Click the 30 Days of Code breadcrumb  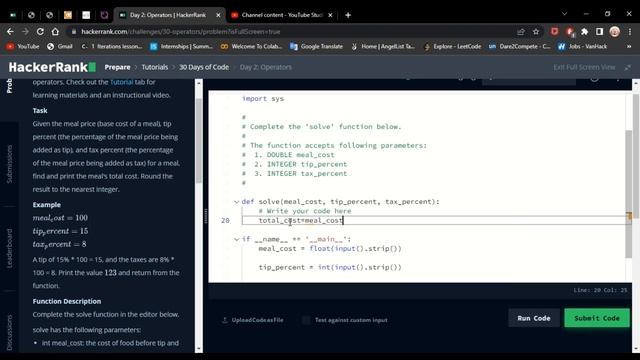[204, 67]
